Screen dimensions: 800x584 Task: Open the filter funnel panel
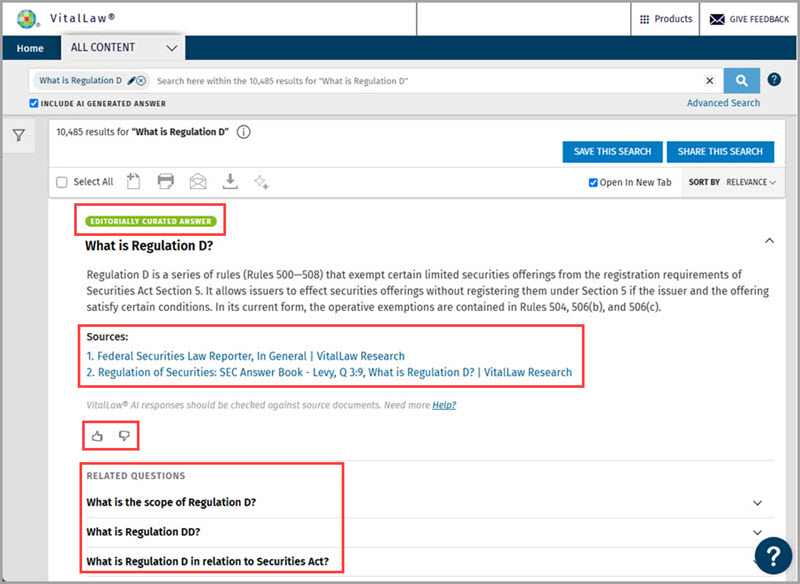point(19,135)
